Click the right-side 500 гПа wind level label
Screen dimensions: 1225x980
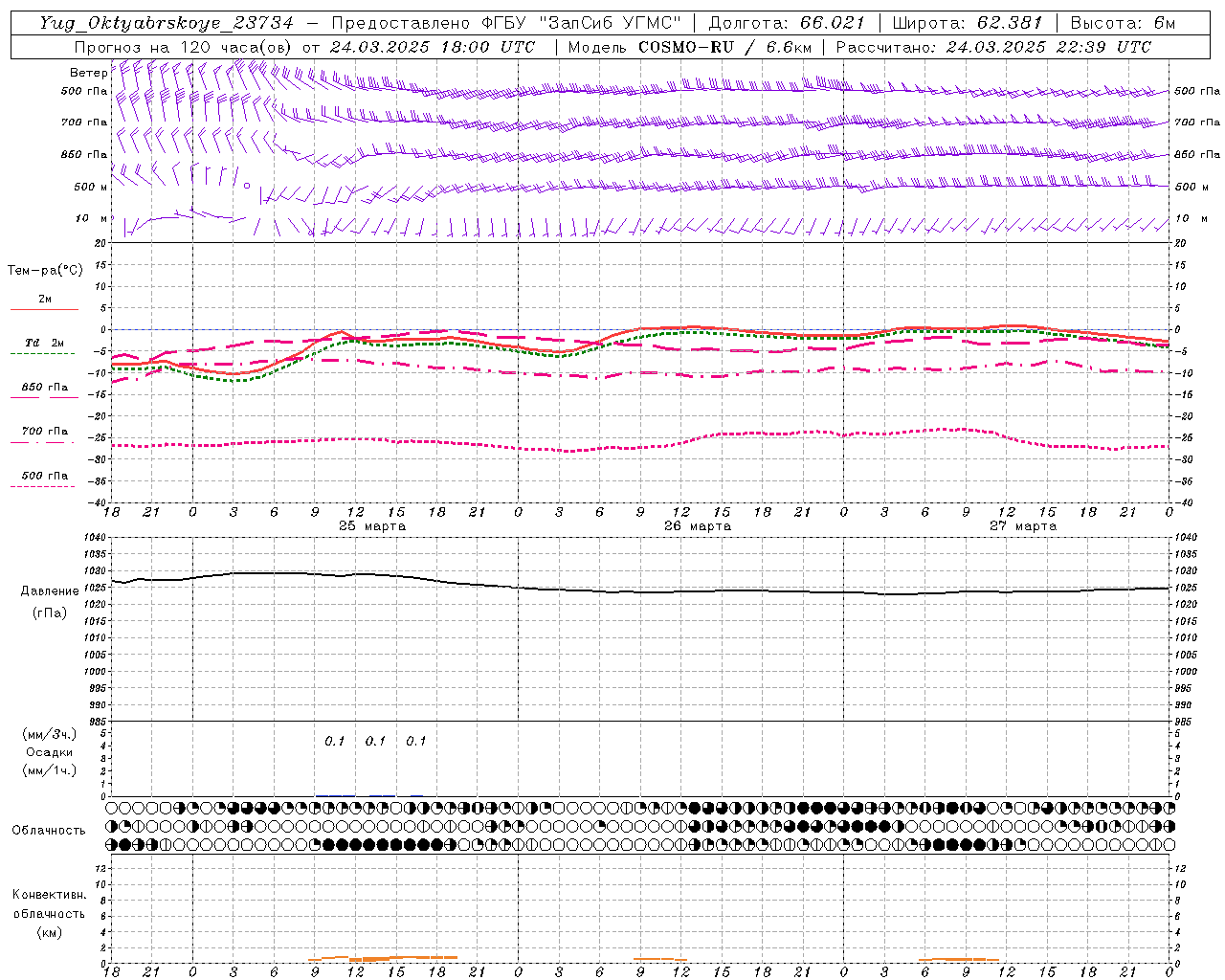point(1197,92)
